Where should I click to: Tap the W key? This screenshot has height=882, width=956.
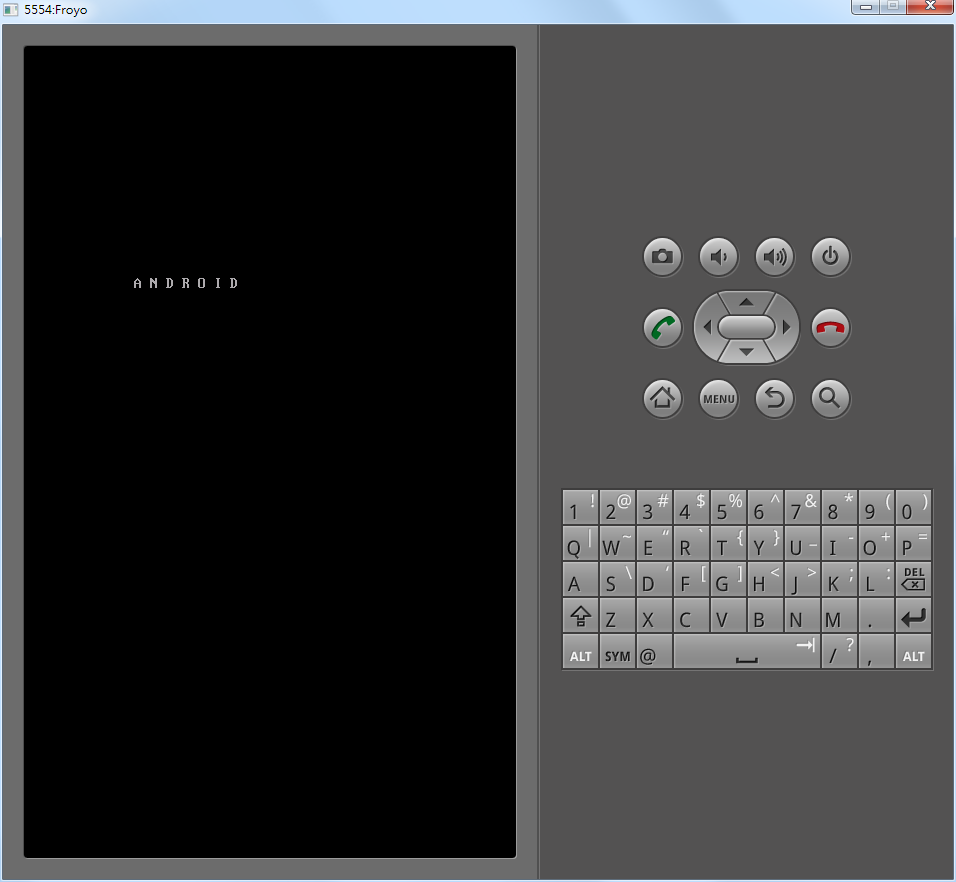pyautogui.click(x=618, y=543)
